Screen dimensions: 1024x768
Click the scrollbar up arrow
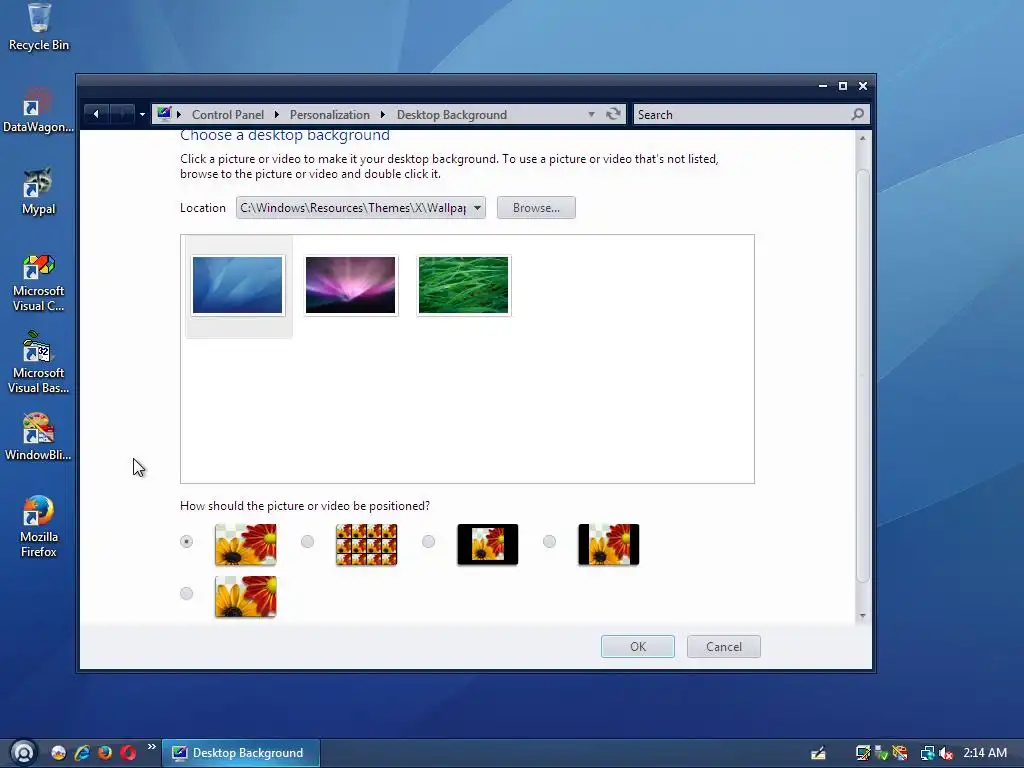863,138
